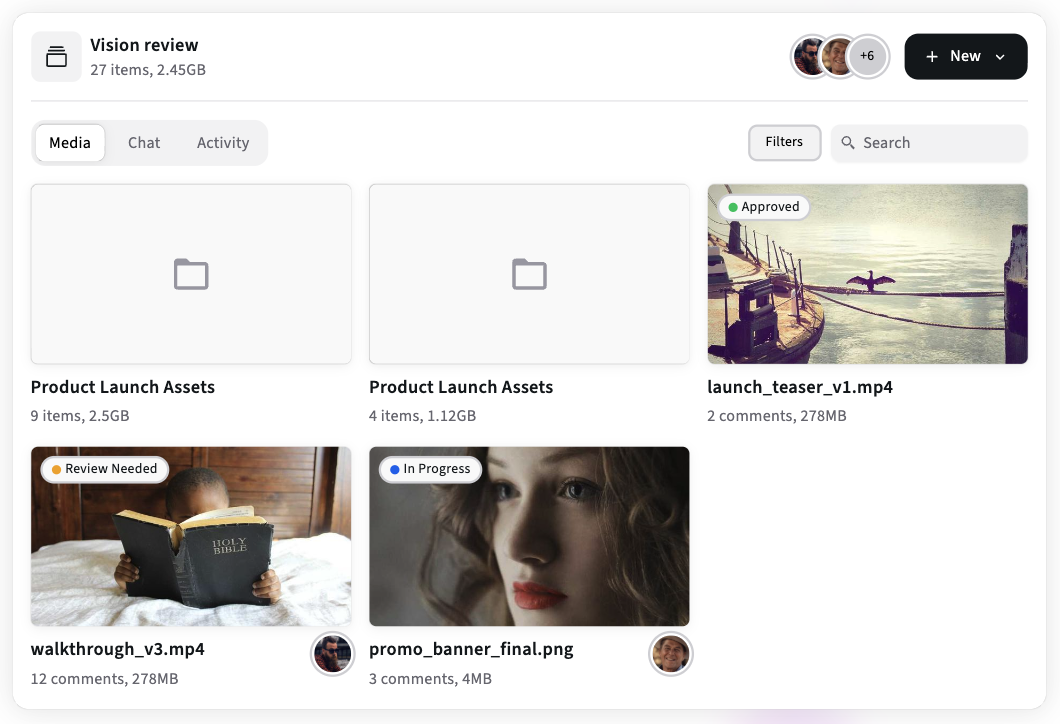This screenshot has width=1060, height=724.
Task: Open the launch_teaser_v1.mp4 thumbnail
Action: coord(867,274)
